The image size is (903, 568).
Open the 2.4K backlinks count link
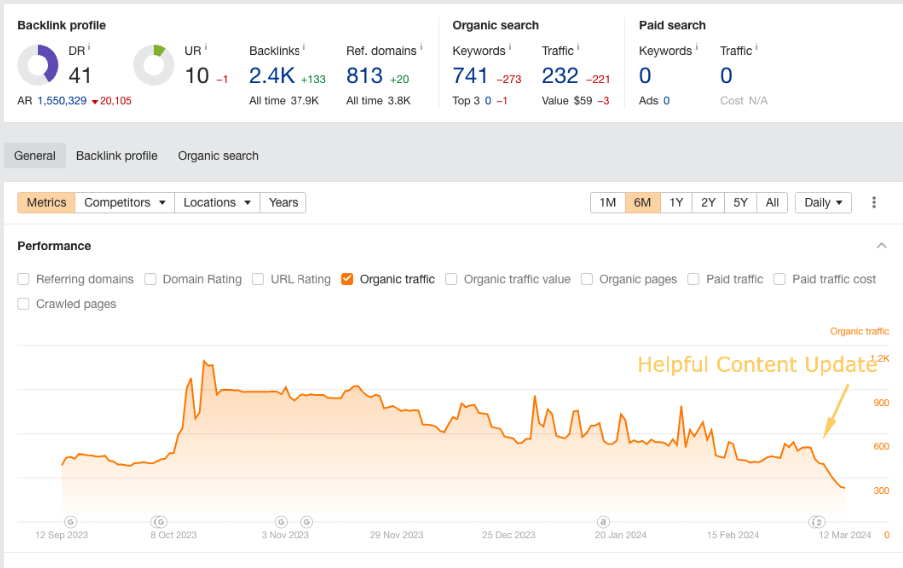(271, 75)
